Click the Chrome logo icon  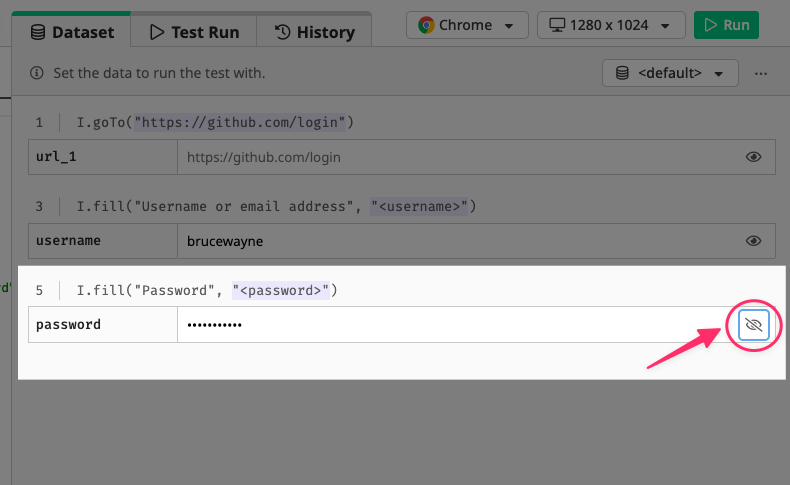click(x=426, y=25)
